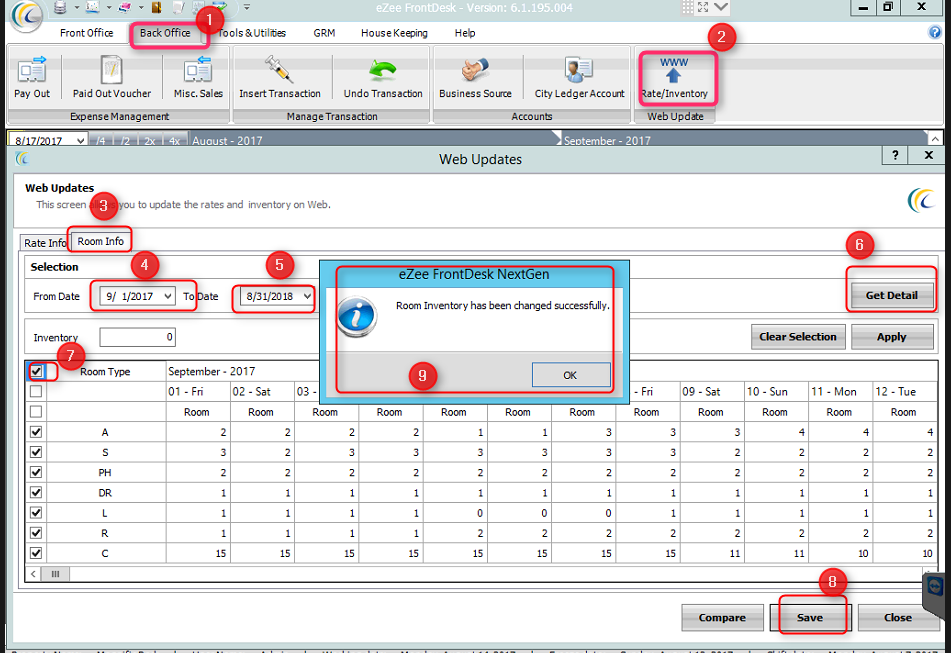
Task: Uncheck room type DR checkbox
Action: pyautogui.click(x=36, y=492)
